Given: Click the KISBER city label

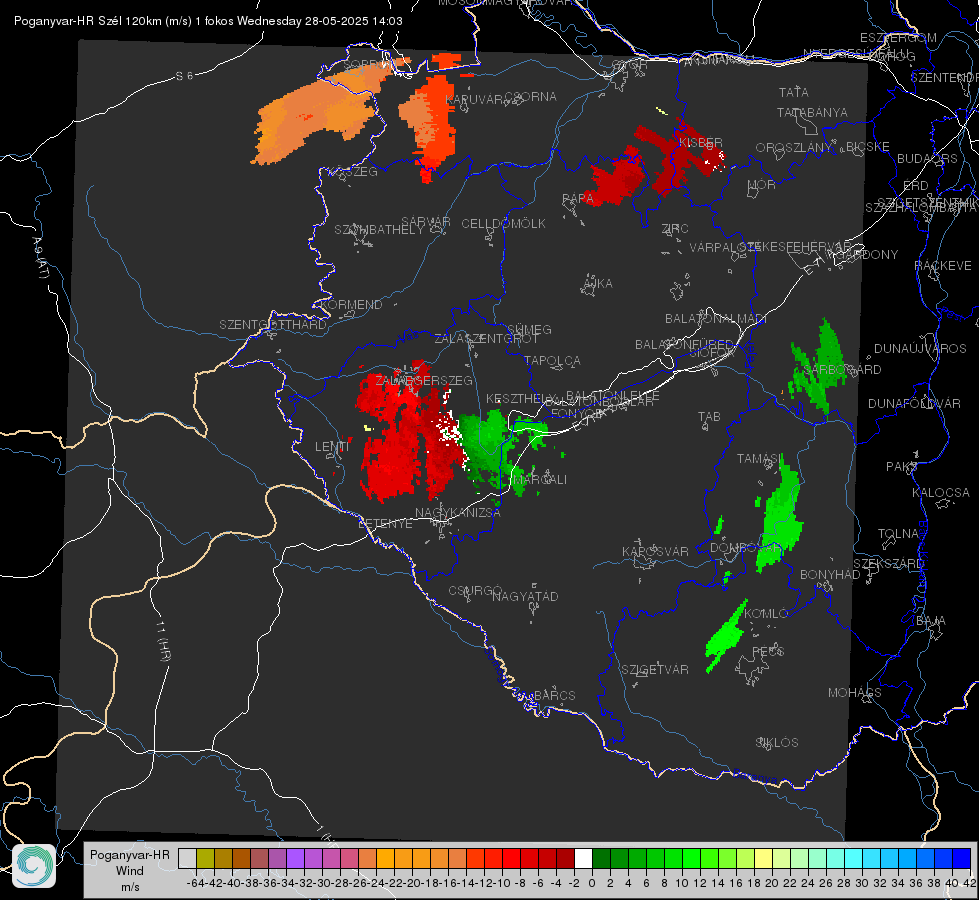Looking at the screenshot, I should coord(701,143).
